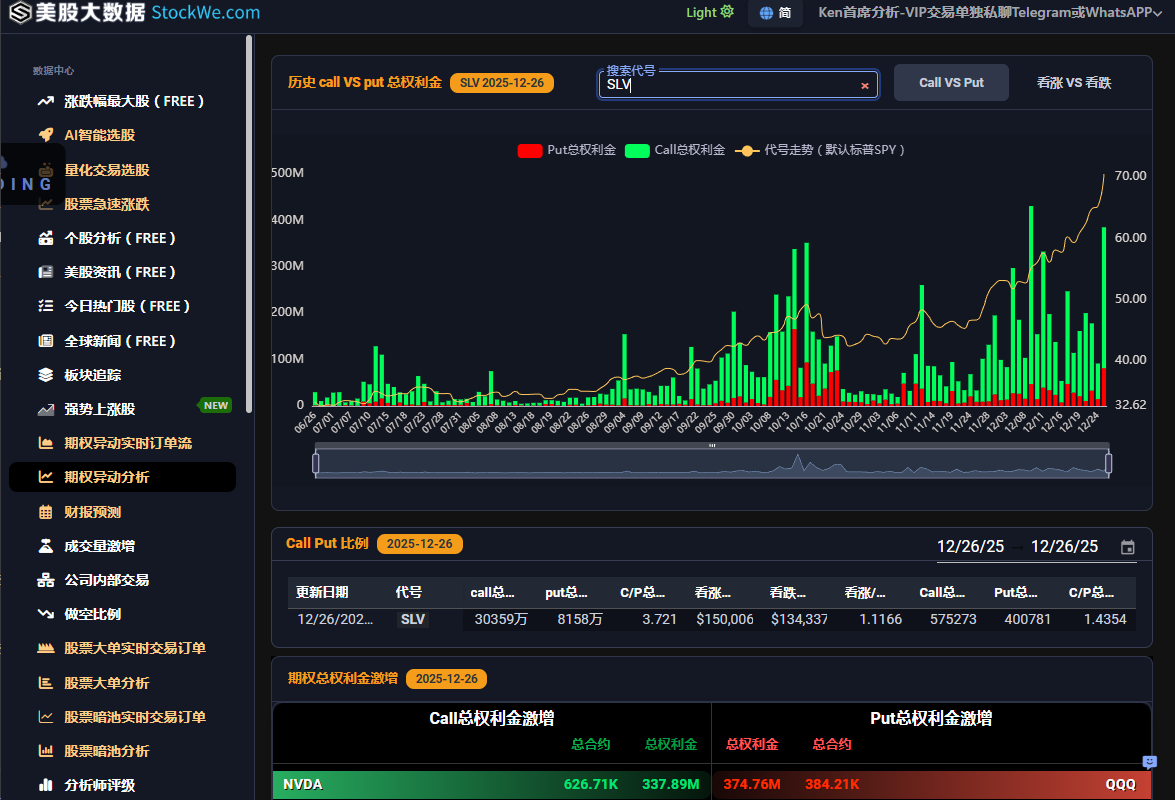Click the SLV 2025-12-26 badge
The height and width of the screenshot is (800, 1175).
501,82
